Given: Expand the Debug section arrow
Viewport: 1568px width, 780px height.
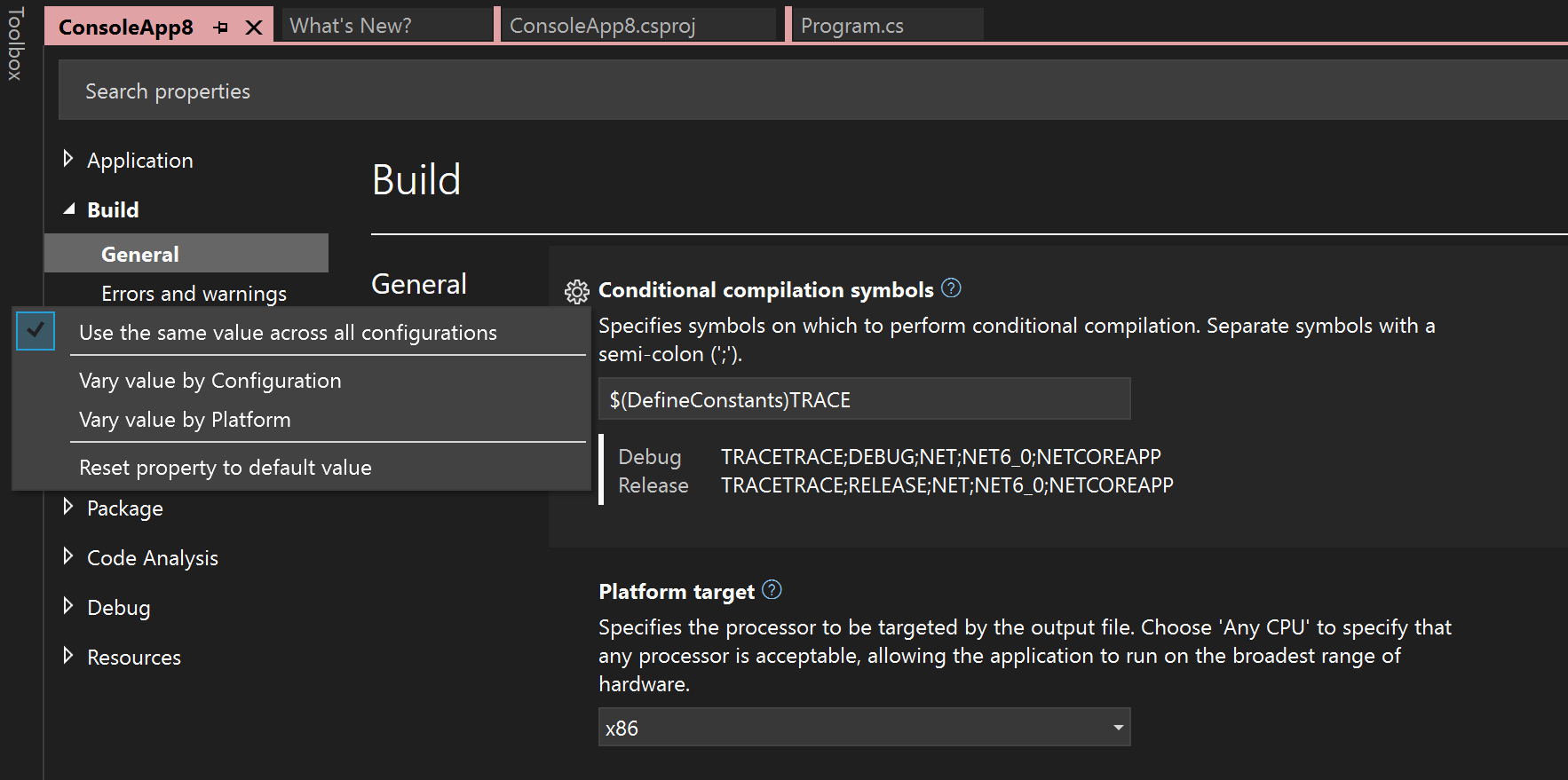Looking at the screenshot, I should [x=68, y=607].
